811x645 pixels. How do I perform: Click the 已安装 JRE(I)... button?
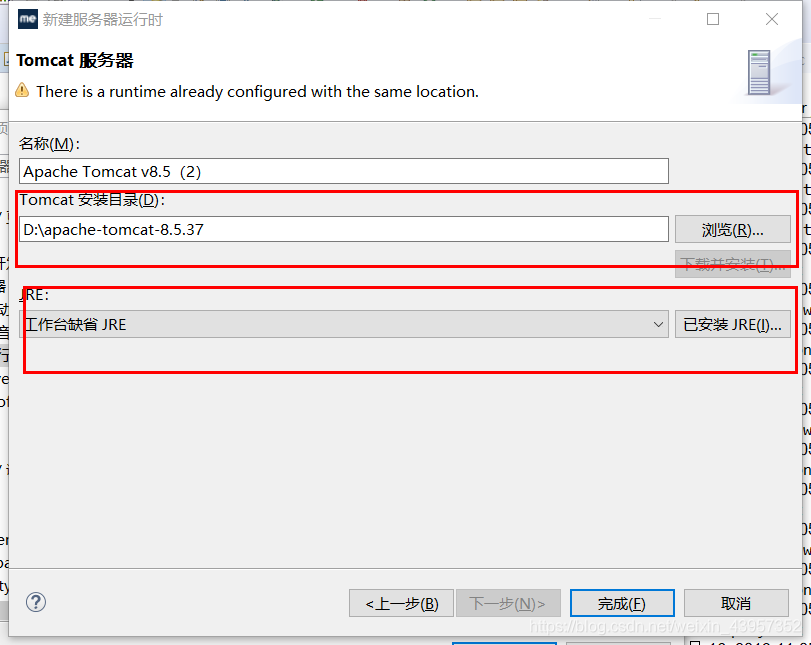coord(732,324)
